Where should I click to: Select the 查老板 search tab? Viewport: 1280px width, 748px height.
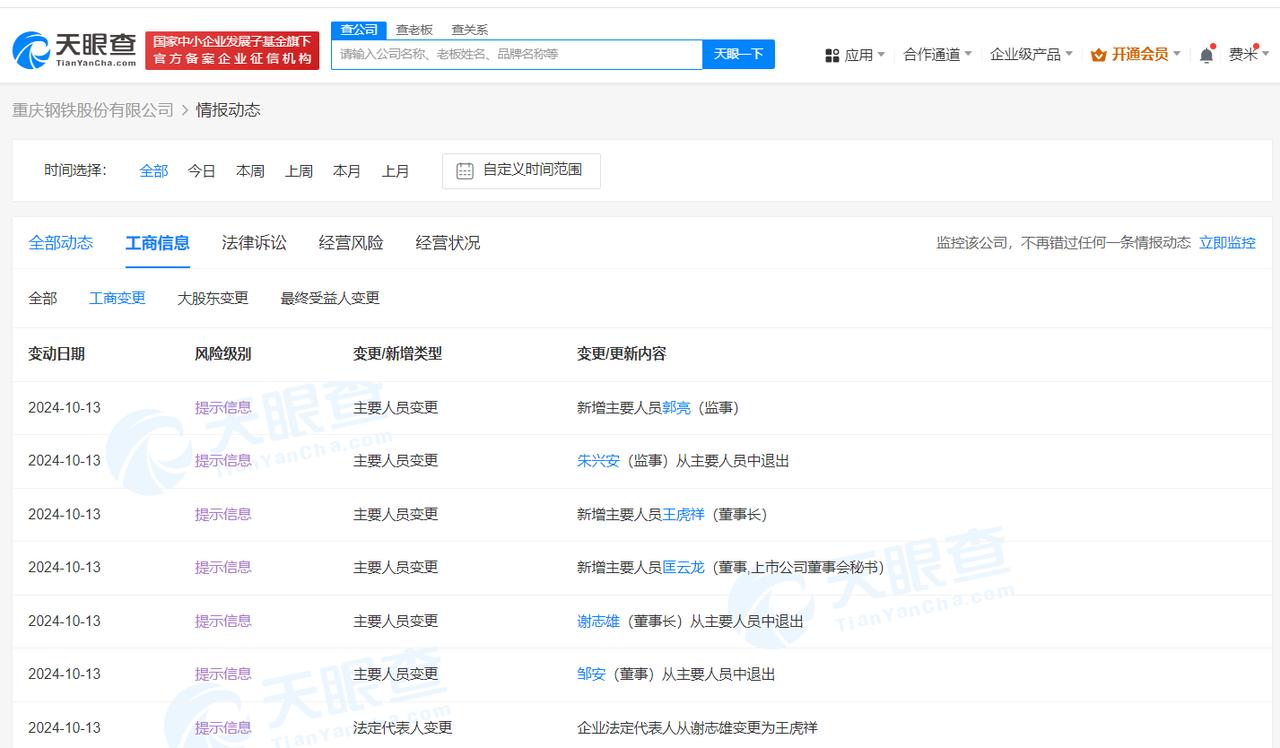click(x=414, y=30)
